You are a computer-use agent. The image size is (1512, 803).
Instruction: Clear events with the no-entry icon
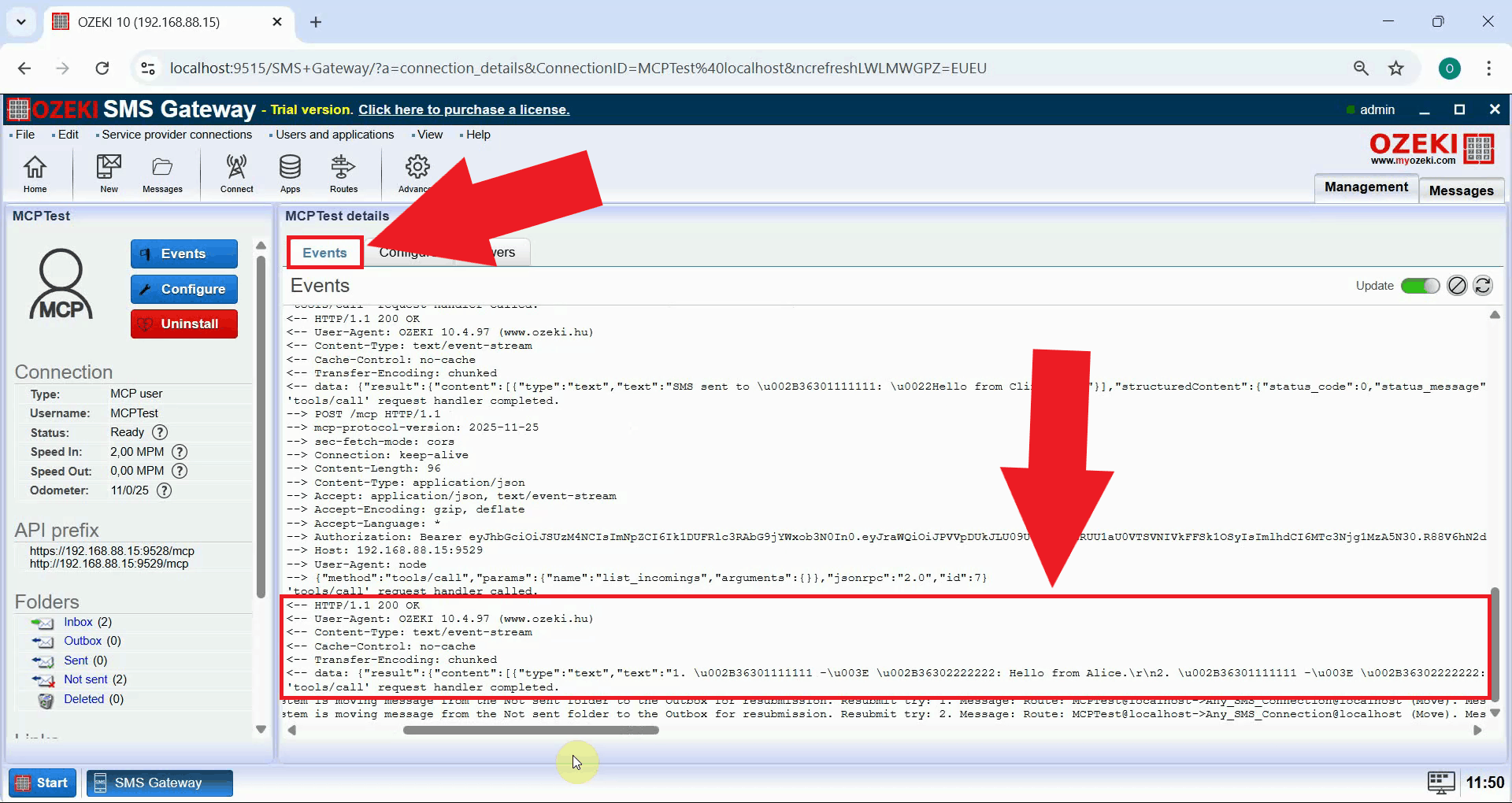click(x=1457, y=286)
